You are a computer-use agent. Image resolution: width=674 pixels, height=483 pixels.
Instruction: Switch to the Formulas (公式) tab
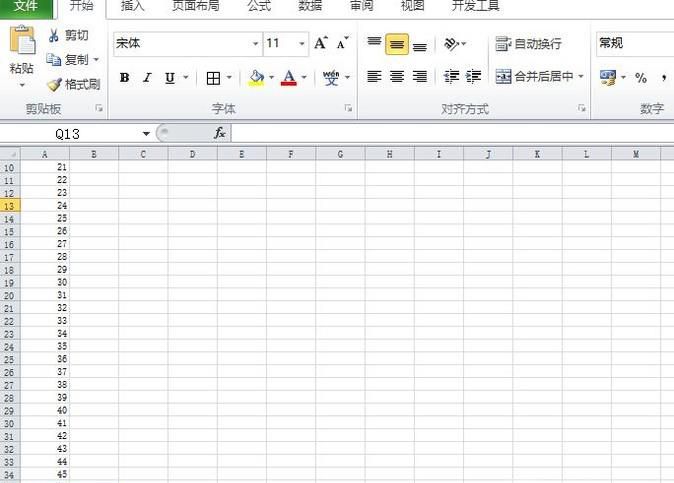[x=259, y=6]
